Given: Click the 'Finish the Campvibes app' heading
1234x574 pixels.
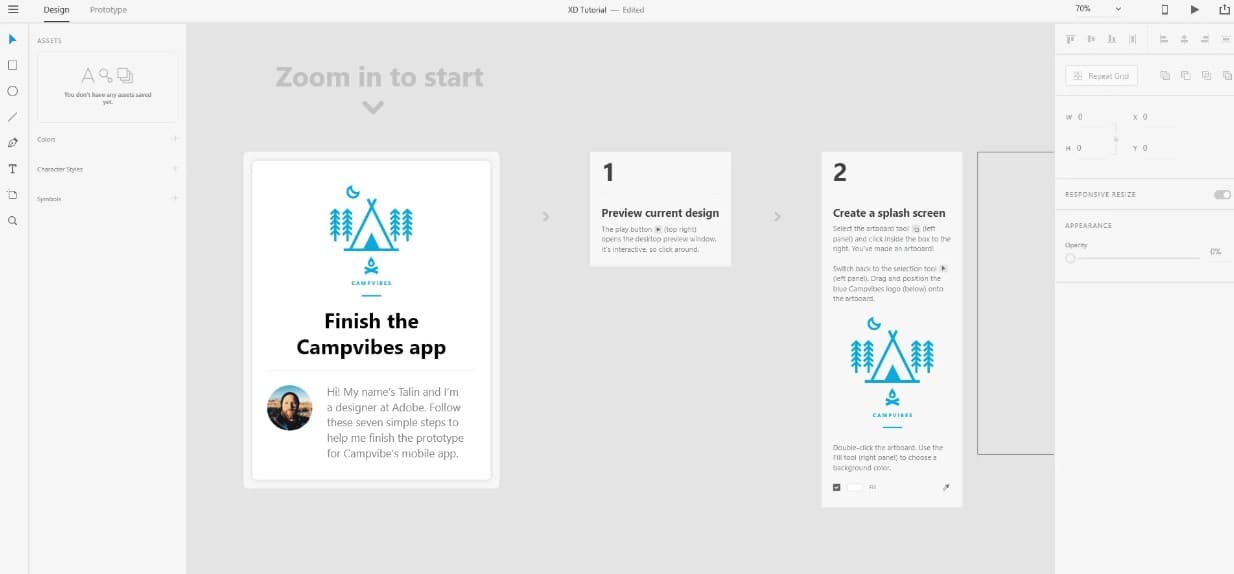Looking at the screenshot, I should click(x=371, y=334).
